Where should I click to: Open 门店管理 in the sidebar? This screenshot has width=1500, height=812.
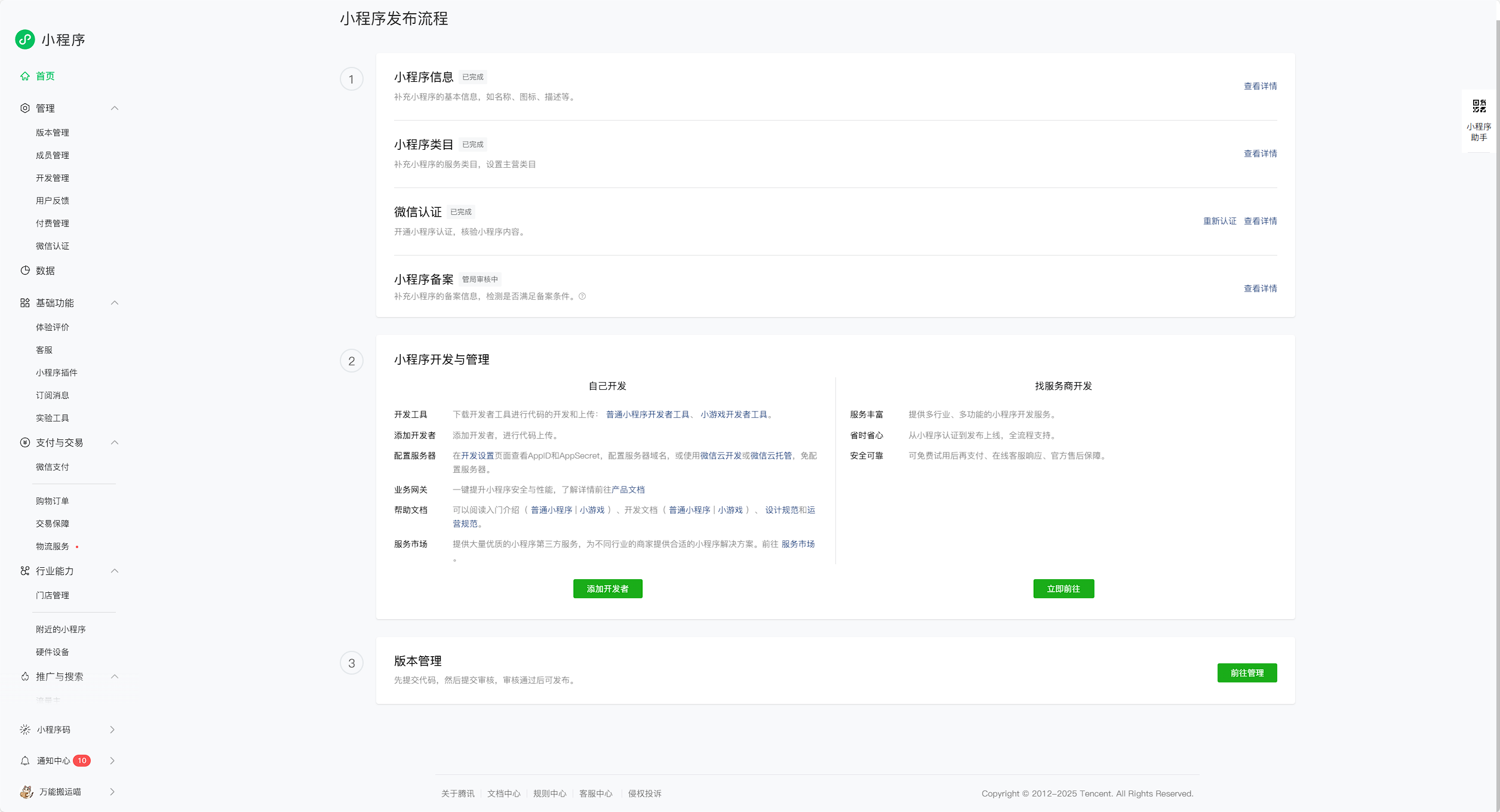pyautogui.click(x=53, y=595)
